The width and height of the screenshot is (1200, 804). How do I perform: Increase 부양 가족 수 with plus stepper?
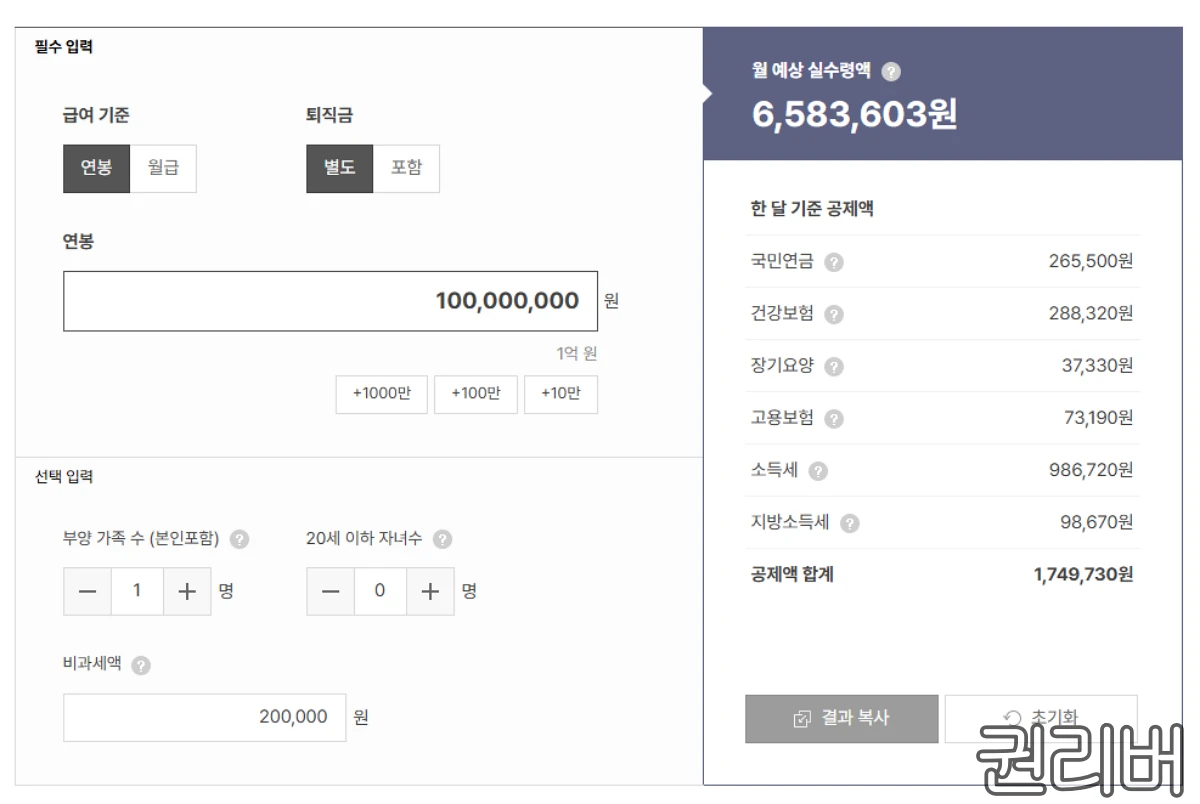point(187,591)
